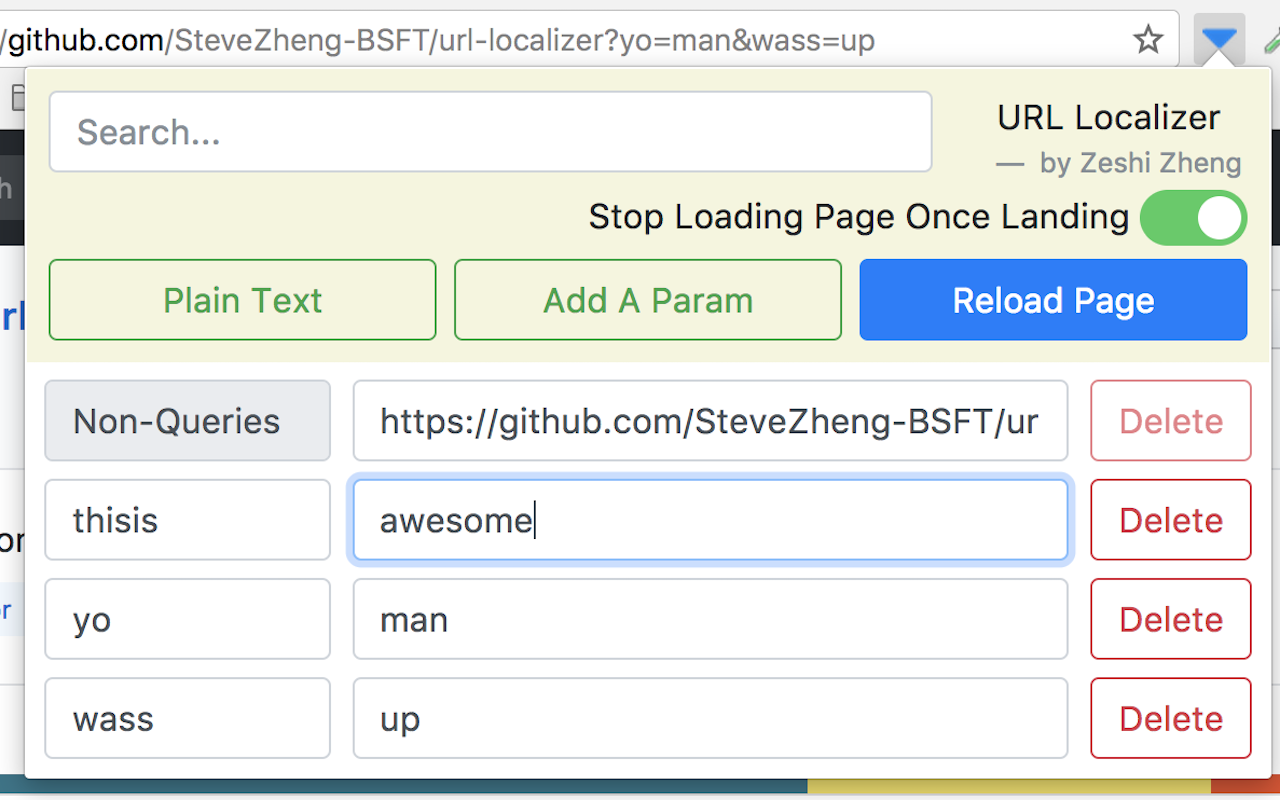Delete the 'yo' query parameter
This screenshot has height=800, width=1280.
(x=1170, y=619)
